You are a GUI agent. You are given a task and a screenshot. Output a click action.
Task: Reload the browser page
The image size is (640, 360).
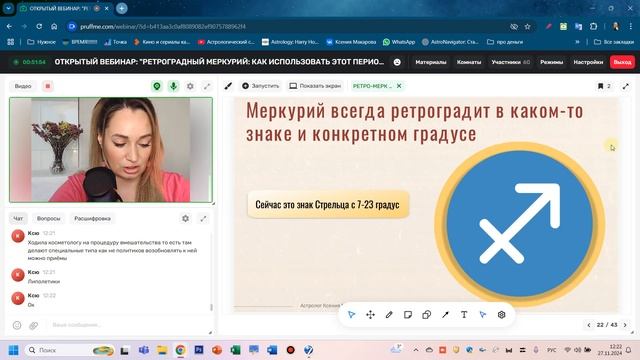(x=39, y=27)
